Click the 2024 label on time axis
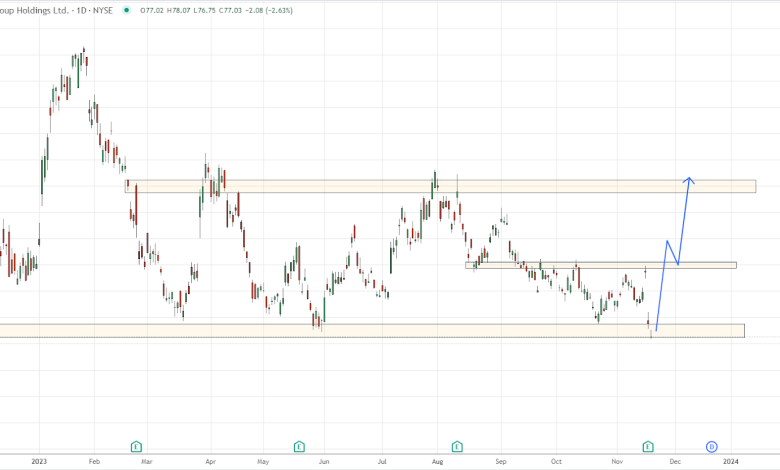Screen dimensions: 780x470 click(730, 461)
